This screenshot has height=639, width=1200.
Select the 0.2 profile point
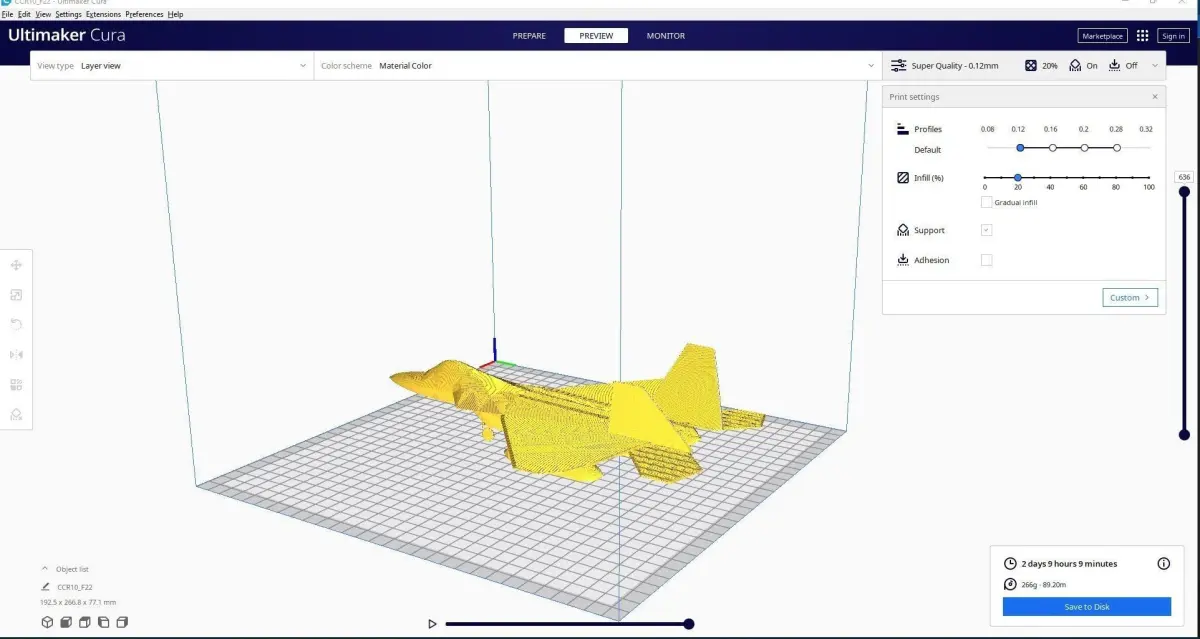click(1084, 147)
